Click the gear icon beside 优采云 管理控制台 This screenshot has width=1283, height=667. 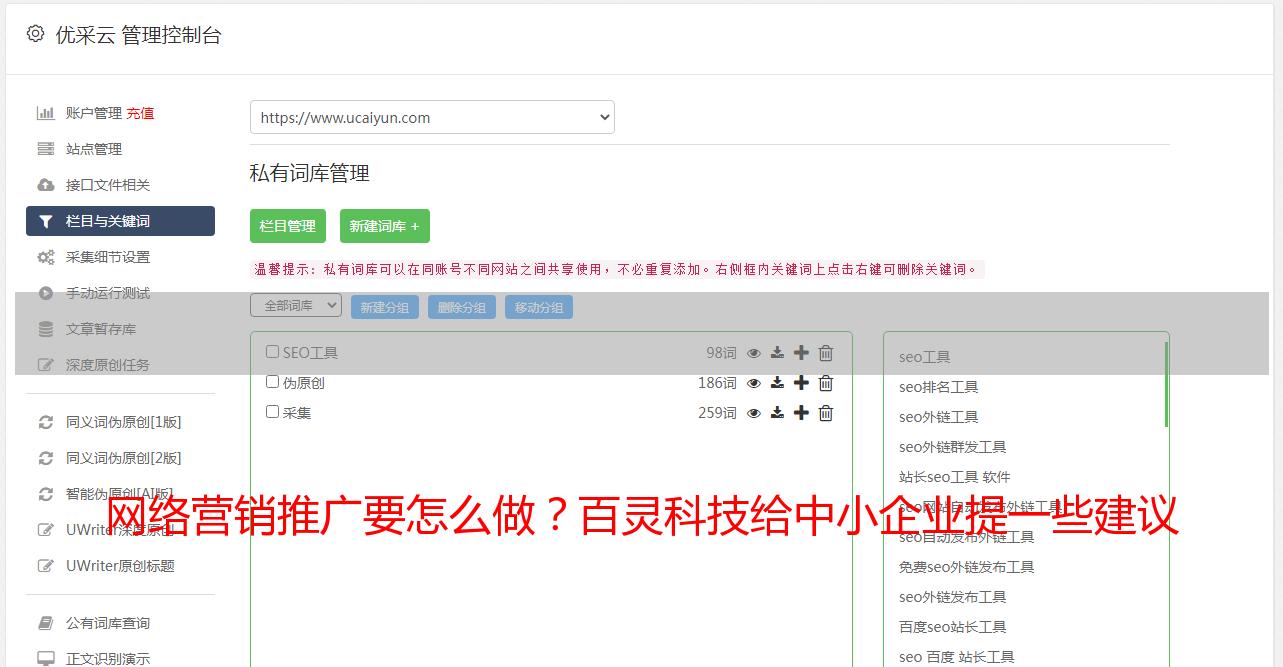(x=35, y=34)
